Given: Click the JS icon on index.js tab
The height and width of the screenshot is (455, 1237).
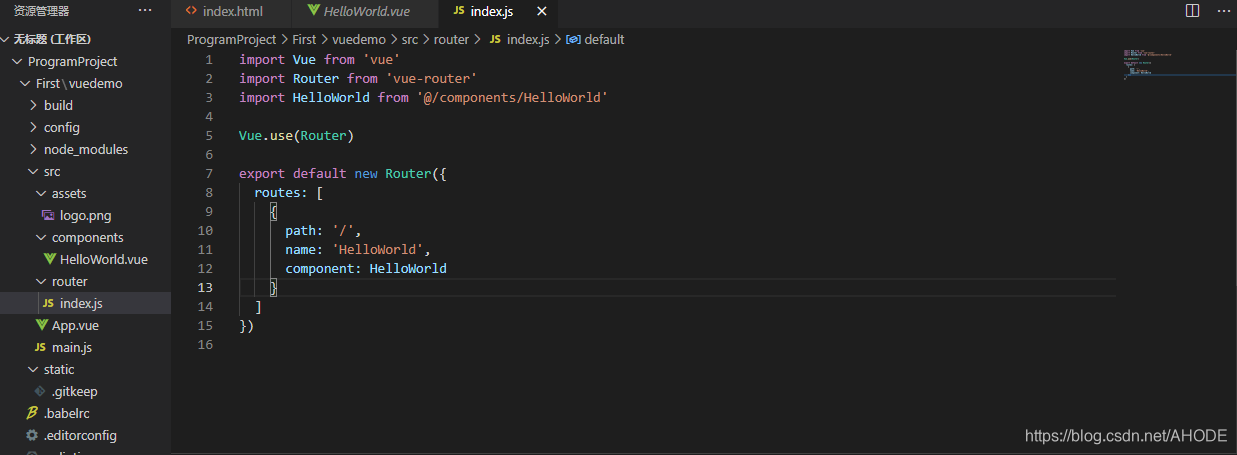Looking at the screenshot, I should coord(459,11).
